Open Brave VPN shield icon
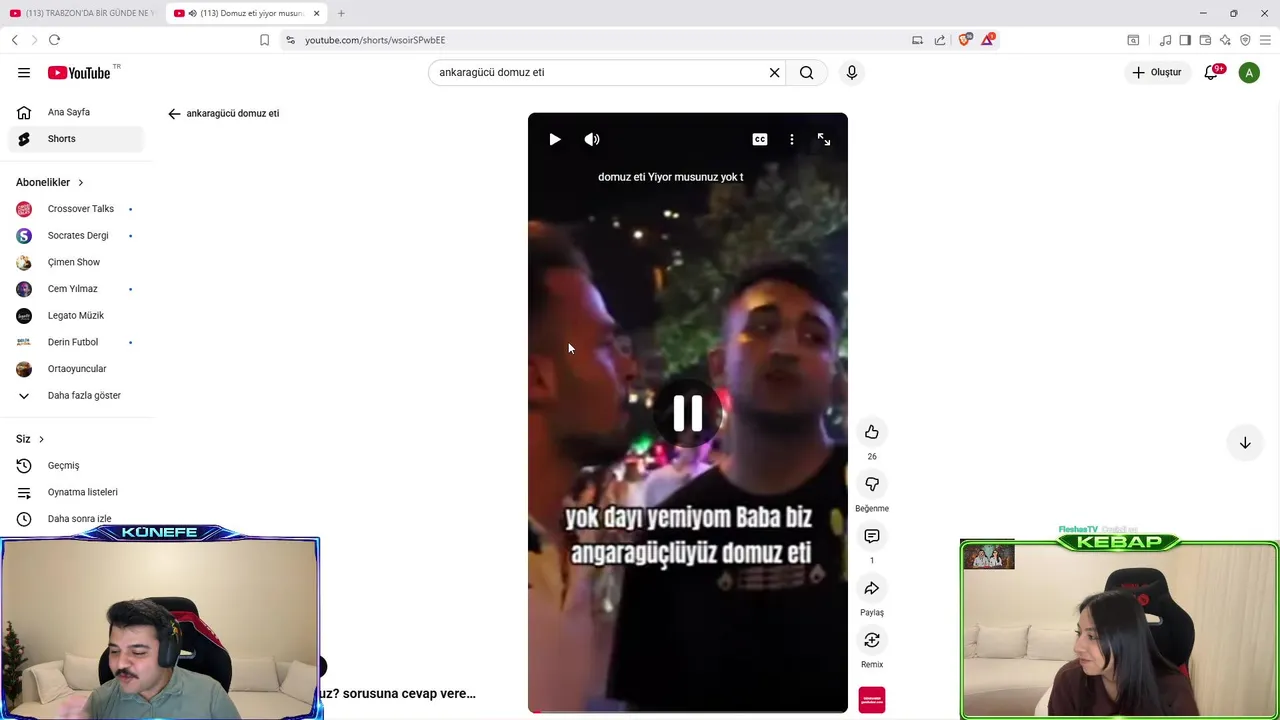 tap(1245, 40)
